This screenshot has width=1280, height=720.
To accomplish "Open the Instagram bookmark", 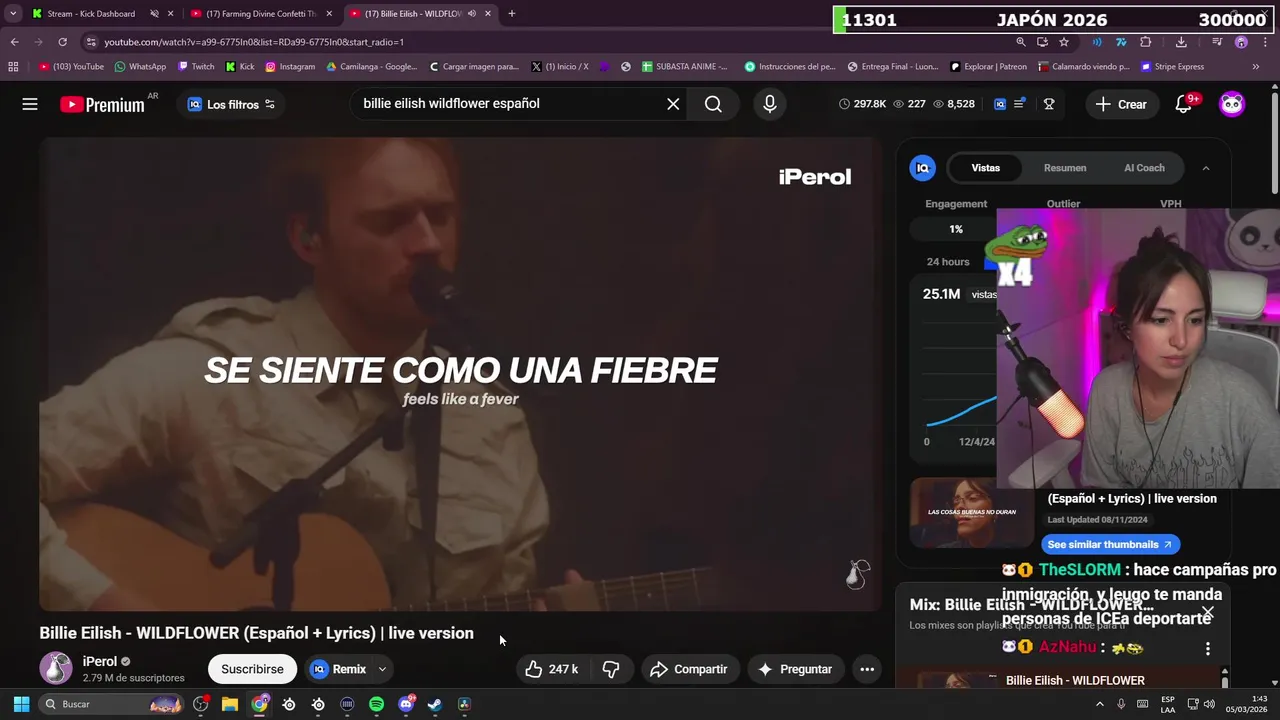I will (x=290, y=67).
